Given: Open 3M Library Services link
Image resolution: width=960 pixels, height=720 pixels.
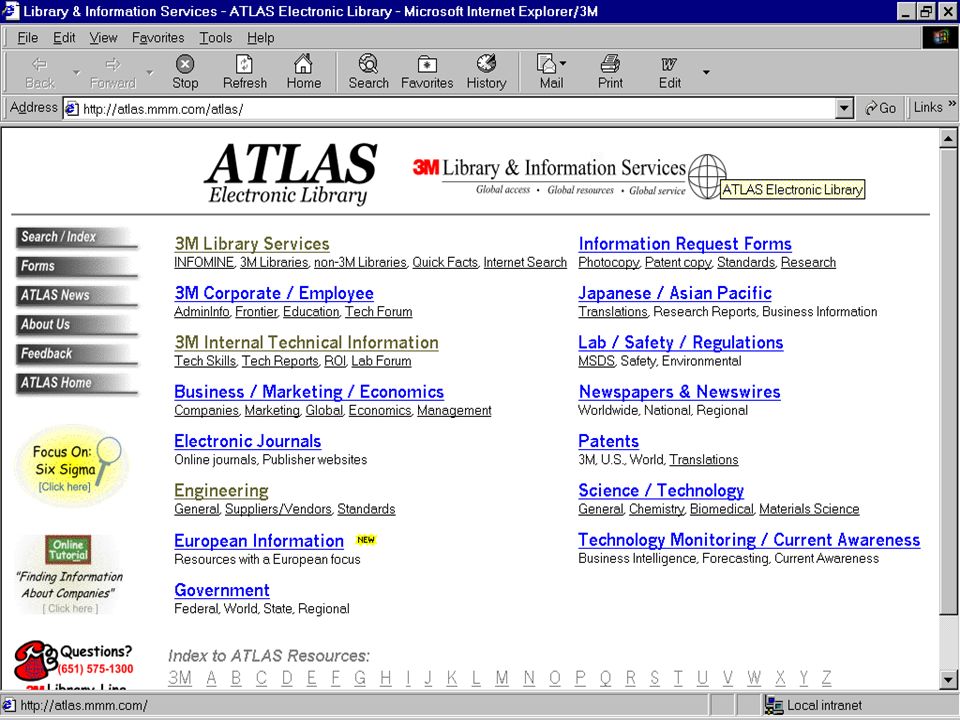Looking at the screenshot, I should (252, 244).
